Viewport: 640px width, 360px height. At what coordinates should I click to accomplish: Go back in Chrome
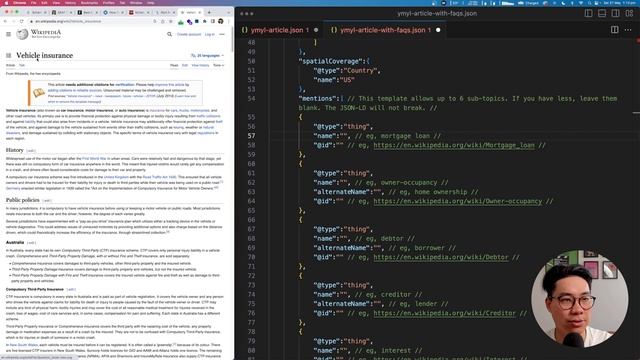coord(5,21)
